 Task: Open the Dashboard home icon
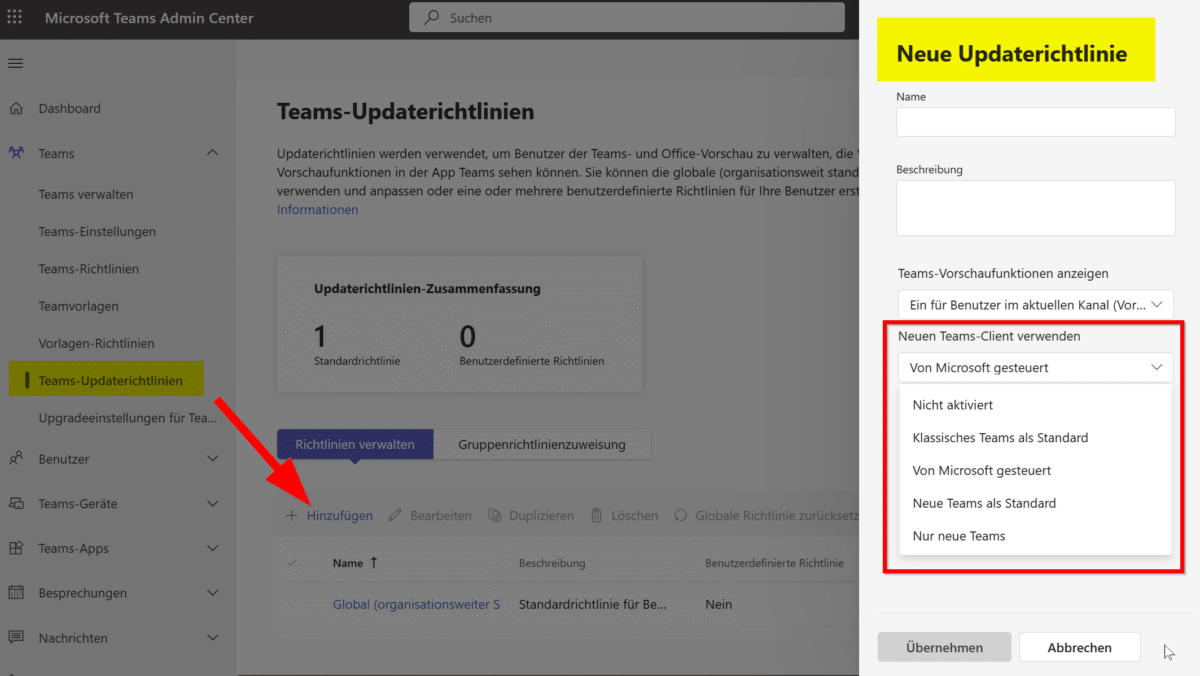(16, 108)
